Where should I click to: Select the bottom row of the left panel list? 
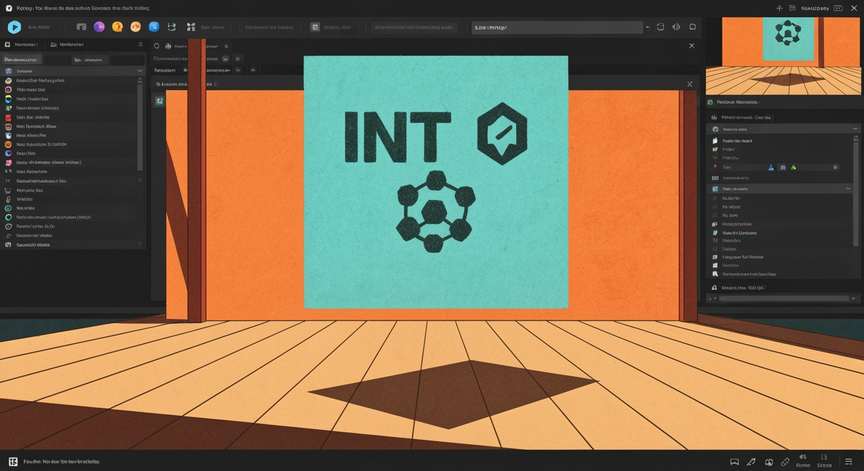(x=71, y=245)
